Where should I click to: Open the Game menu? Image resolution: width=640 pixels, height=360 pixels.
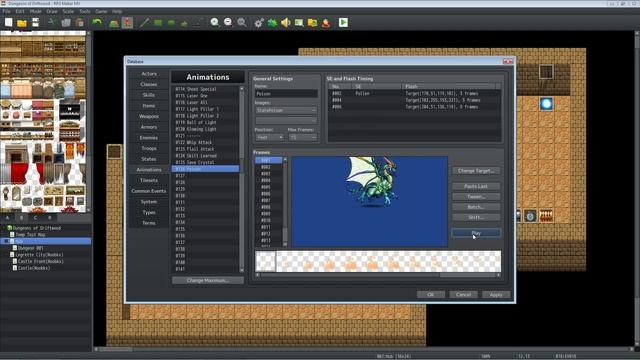coord(101,11)
